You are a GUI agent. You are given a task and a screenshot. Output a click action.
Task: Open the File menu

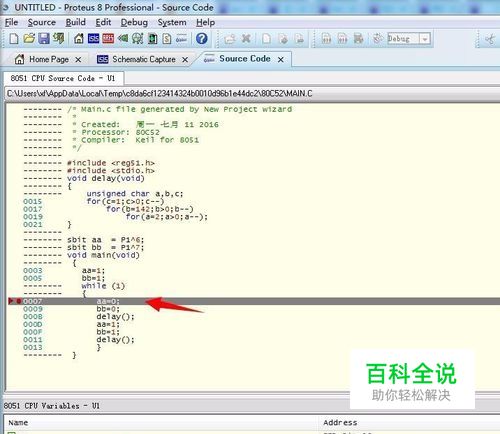tap(11, 22)
